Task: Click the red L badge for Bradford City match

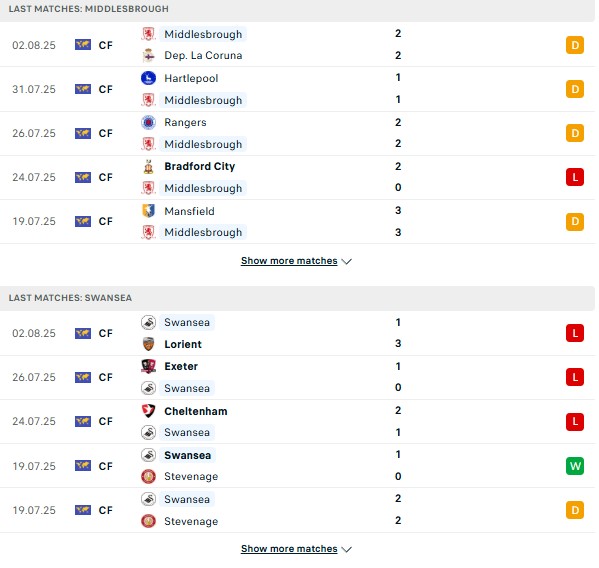Action: [x=575, y=177]
